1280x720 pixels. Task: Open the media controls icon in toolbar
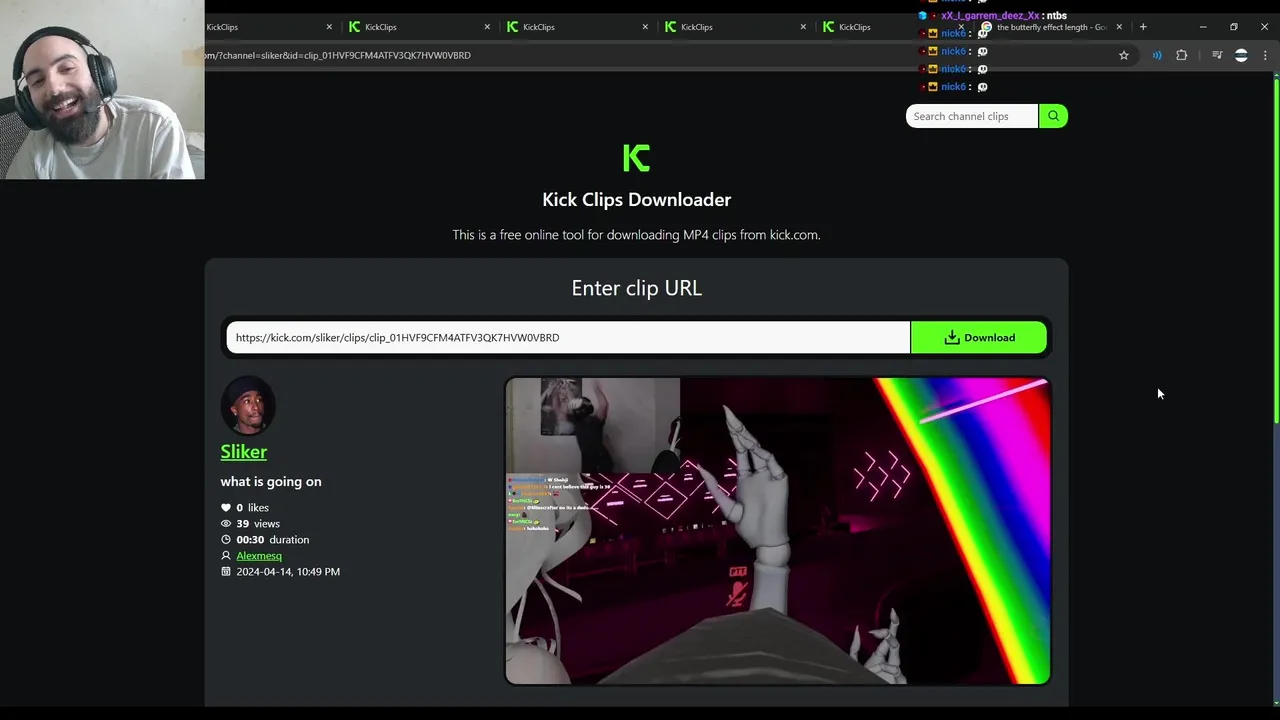tap(1217, 56)
